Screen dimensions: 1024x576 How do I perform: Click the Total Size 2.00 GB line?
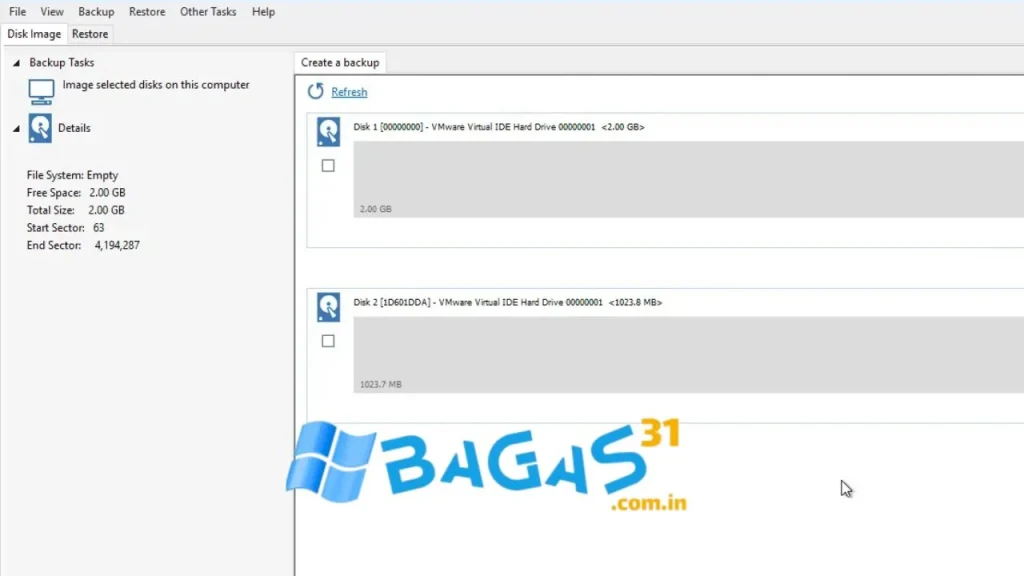coord(76,210)
